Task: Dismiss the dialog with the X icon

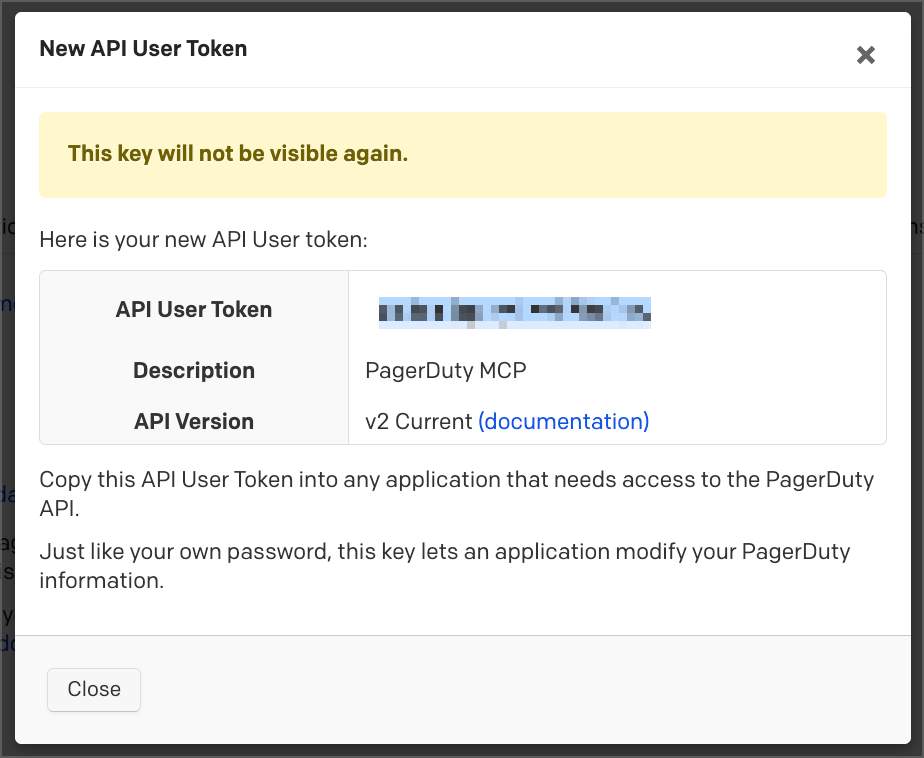Action: 866,55
